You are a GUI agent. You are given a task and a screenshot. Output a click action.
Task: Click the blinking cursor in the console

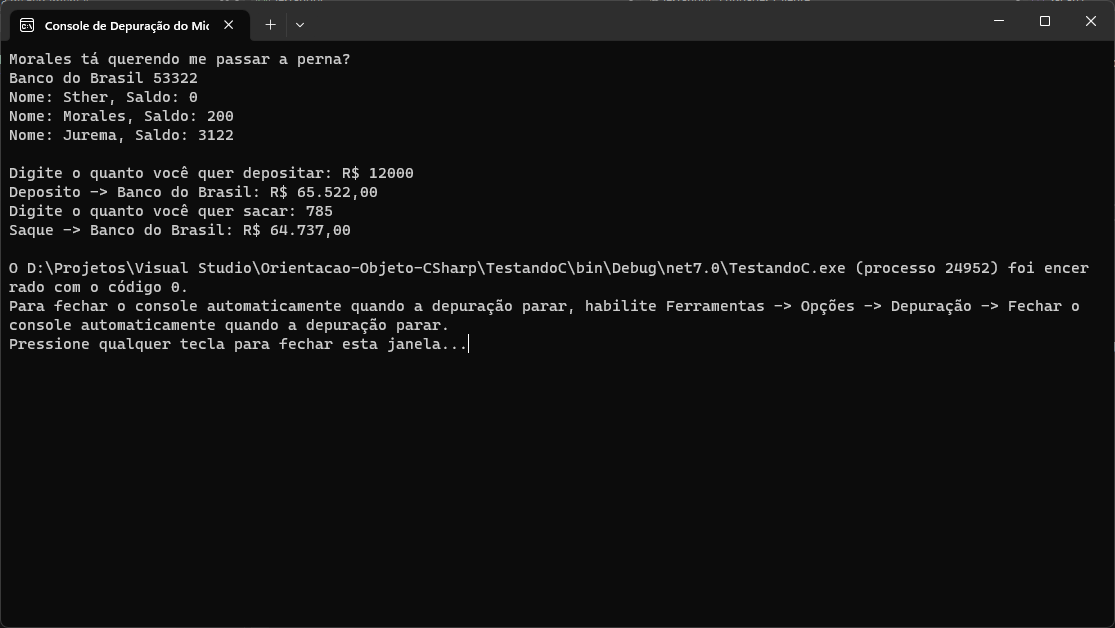point(470,344)
